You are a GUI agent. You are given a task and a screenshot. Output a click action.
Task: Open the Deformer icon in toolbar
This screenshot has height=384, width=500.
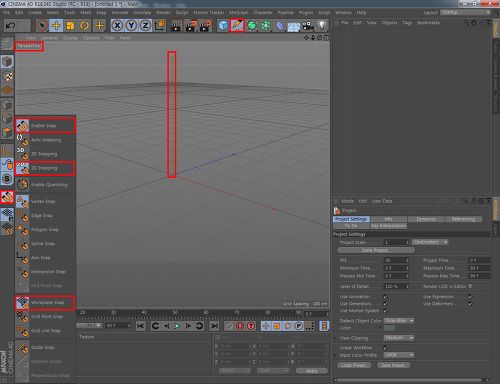click(280, 25)
